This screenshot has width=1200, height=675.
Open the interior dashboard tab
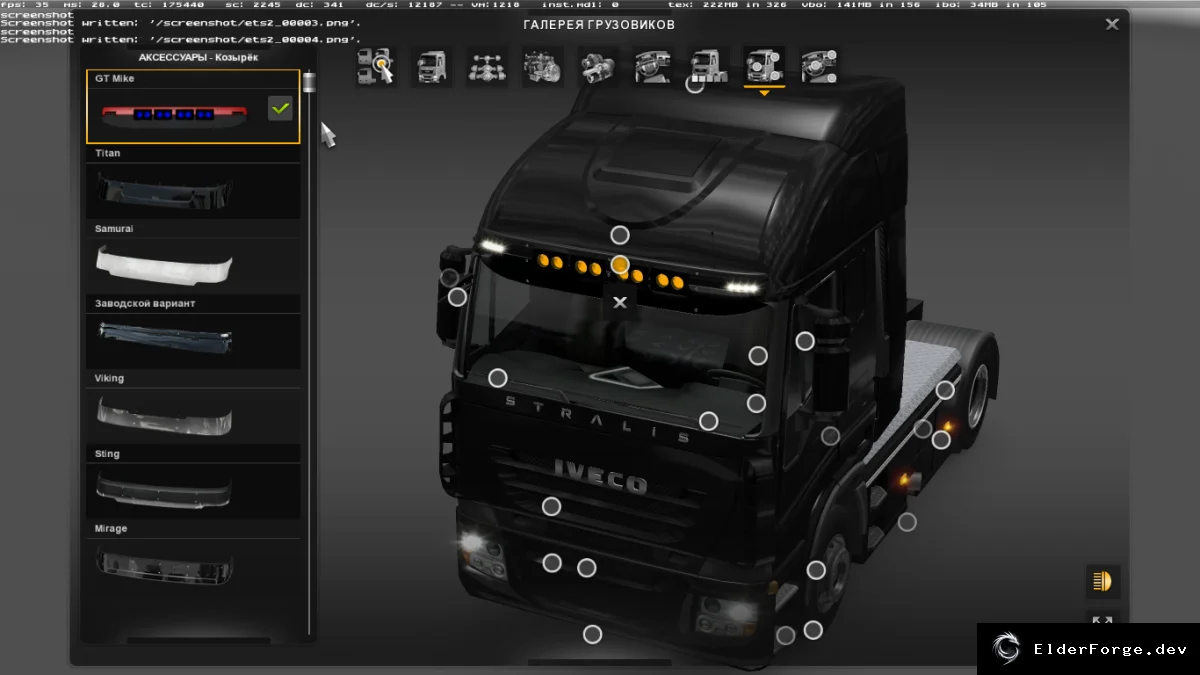(x=653, y=66)
